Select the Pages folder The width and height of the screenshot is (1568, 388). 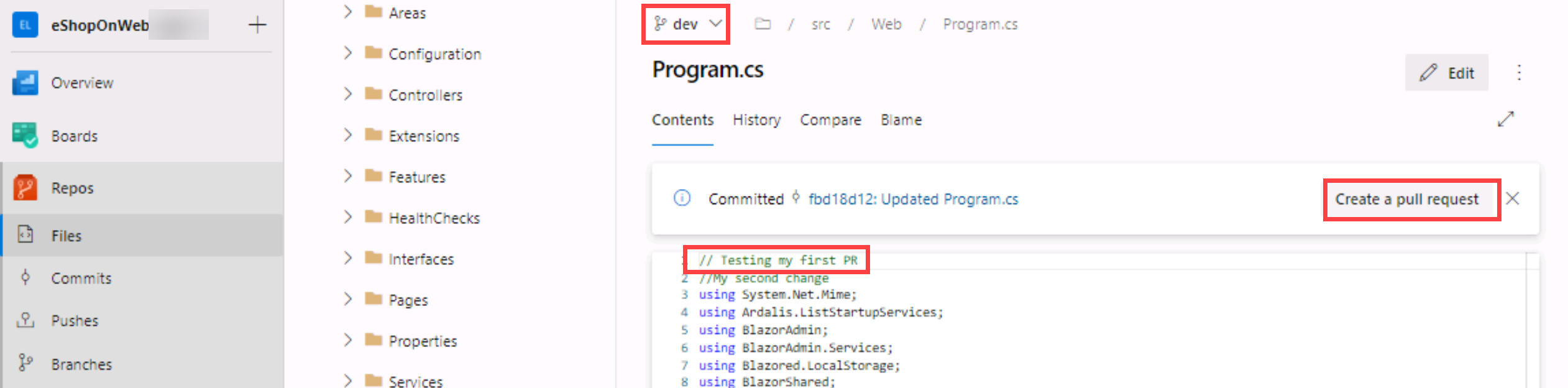[408, 300]
